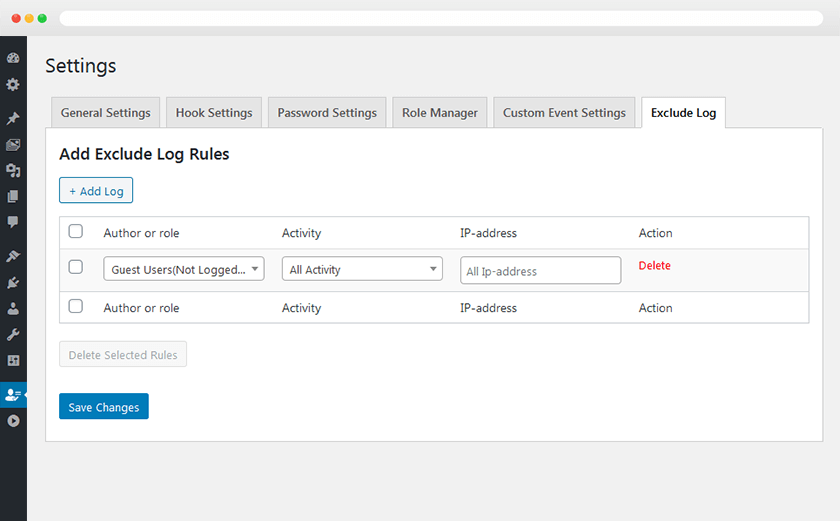Screen dimensions: 840x521
Task: Toggle the select-all checkbox in table header
Action: pos(76,232)
